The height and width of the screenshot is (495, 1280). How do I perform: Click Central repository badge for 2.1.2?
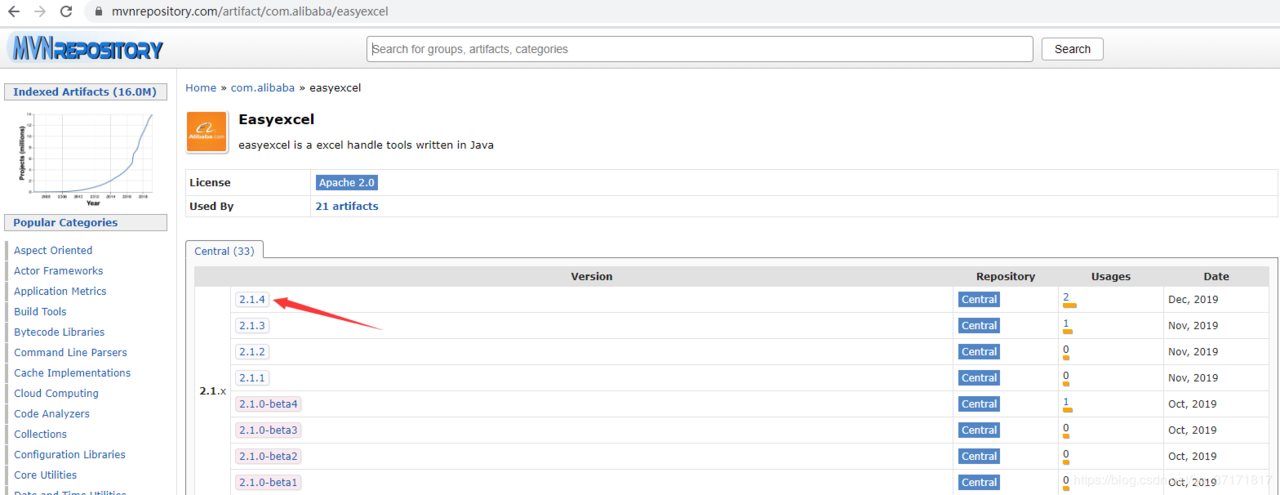tap(979, 351)
